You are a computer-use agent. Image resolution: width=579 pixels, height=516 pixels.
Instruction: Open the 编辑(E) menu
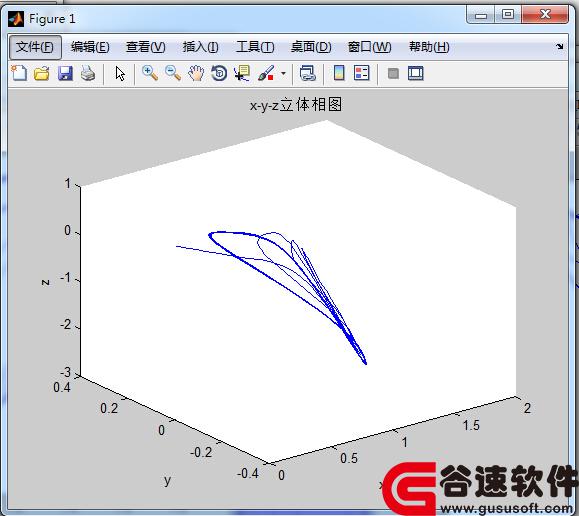coord(90,47)
